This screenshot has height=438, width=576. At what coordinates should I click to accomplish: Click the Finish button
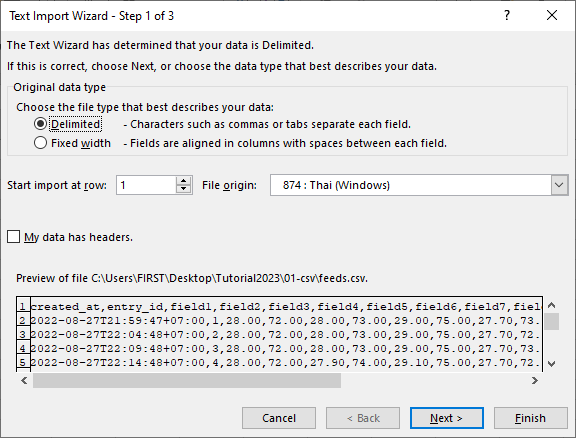click(530, 418)
